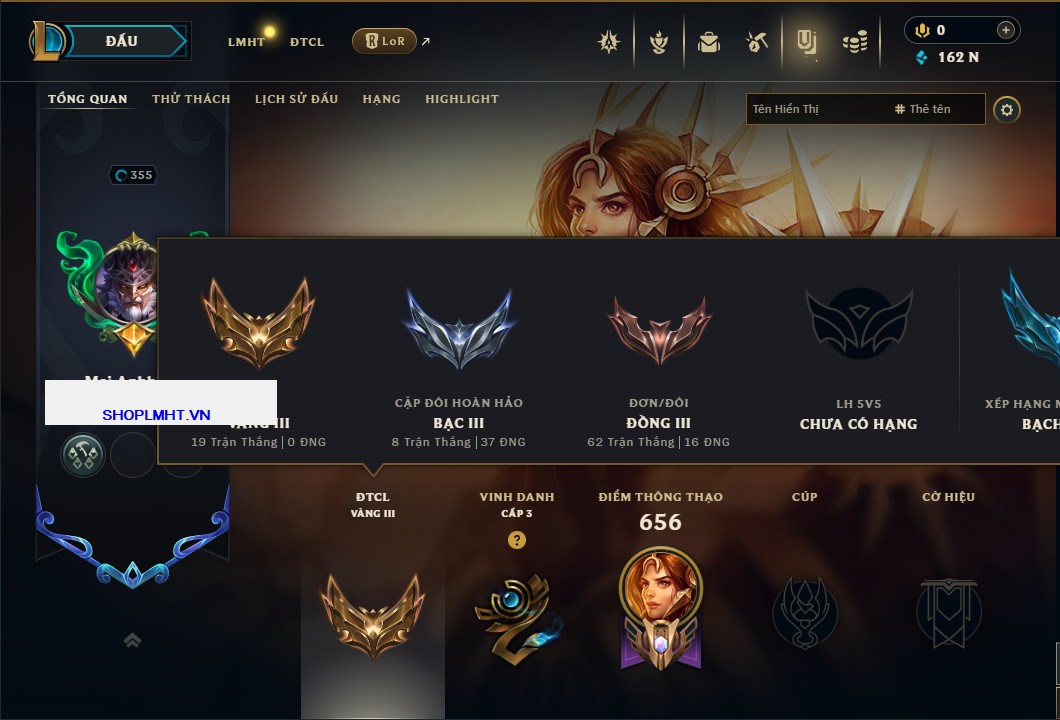Viewport: 1060px width, 720px height.
Task: Open the Clash trophy icon in top bar
Action: [x=658, y=42]
